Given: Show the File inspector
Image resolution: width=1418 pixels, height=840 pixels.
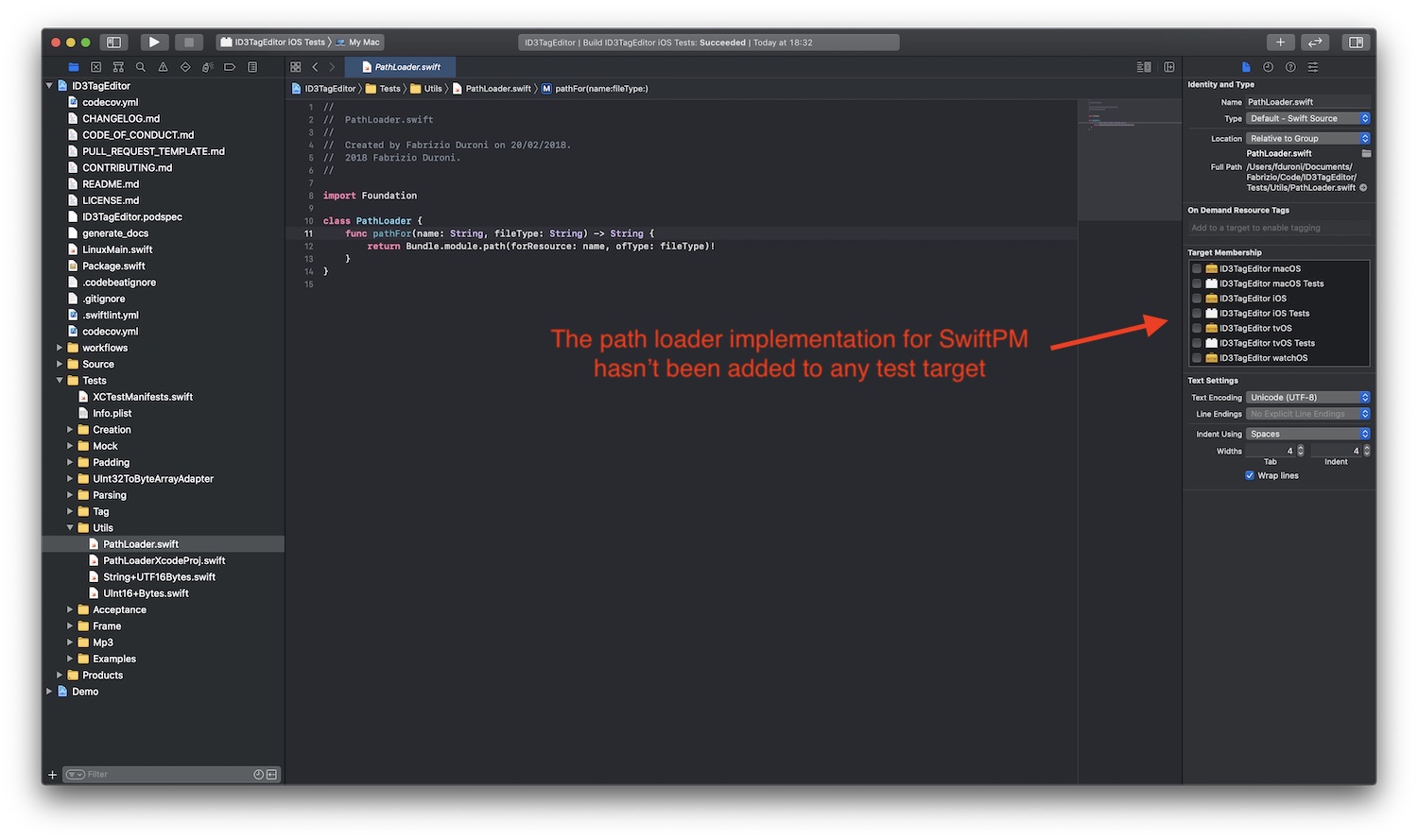Looking at the screenshot, I should [x=1246, y=67].
